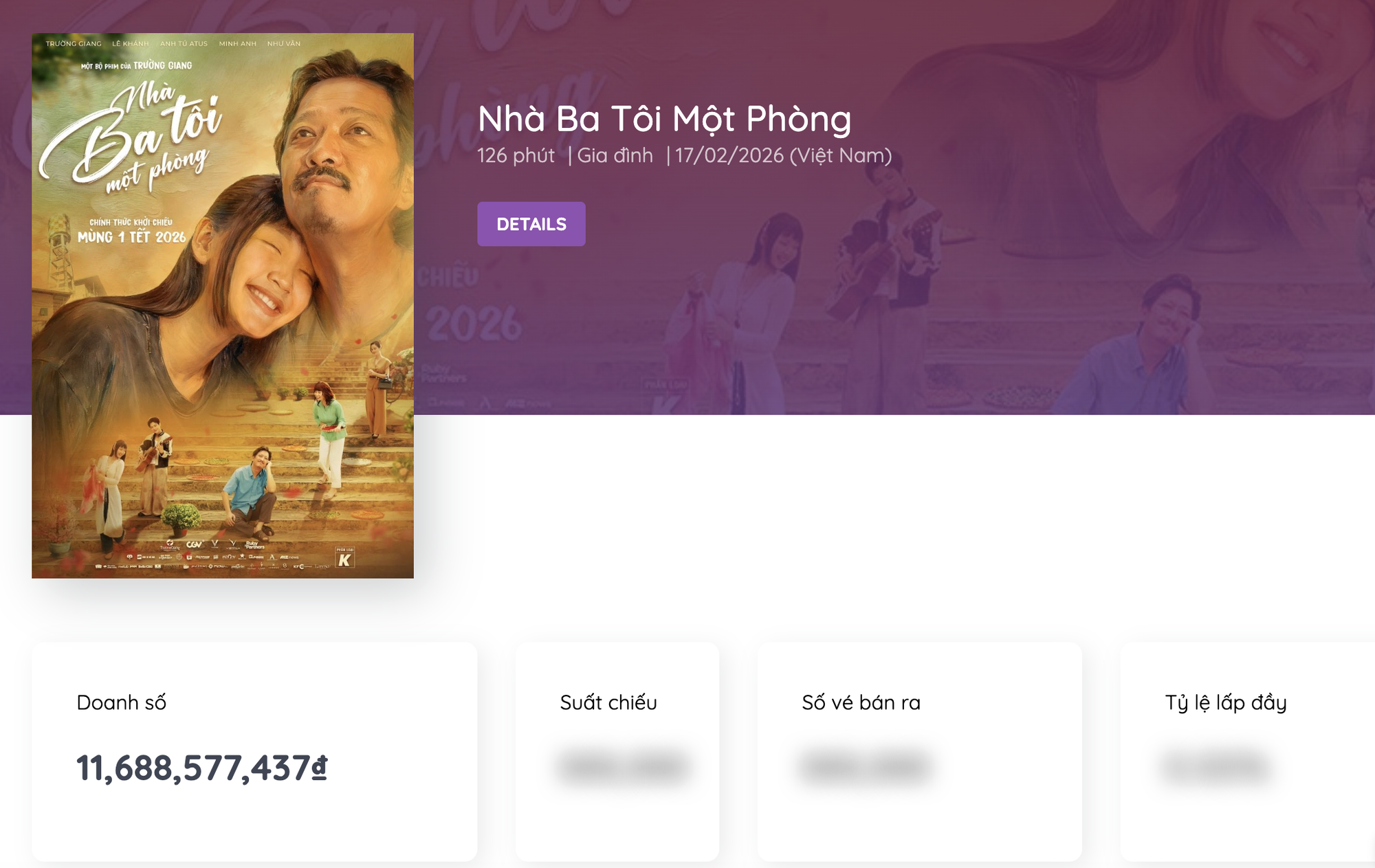Reveal the blurred Suất chiếu value
This screenshot has width=1375, height=868.
[x=624, y=767]
